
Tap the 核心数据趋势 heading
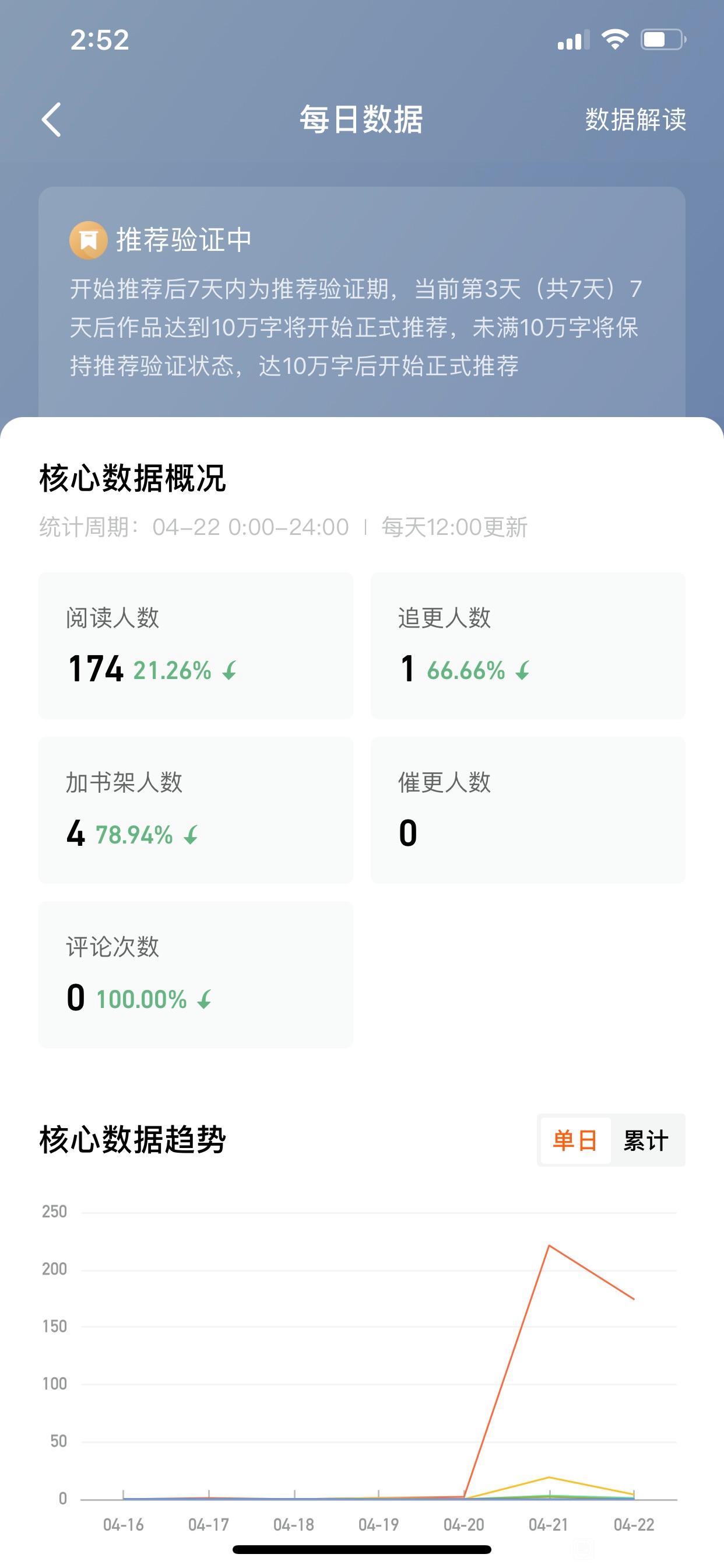pyautogui.click(x=133, y=1139)
